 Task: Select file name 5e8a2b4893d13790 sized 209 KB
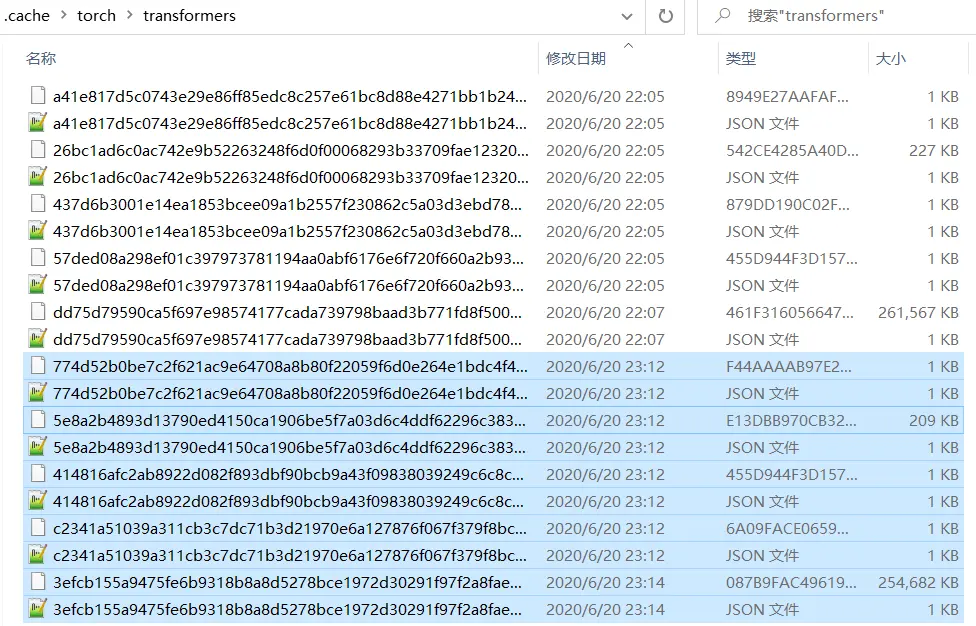(x=289, y=421)
